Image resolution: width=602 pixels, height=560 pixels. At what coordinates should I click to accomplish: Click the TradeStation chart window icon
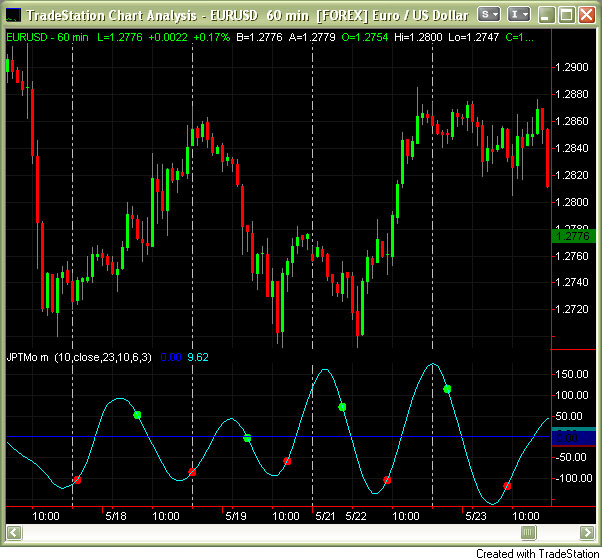13,15
